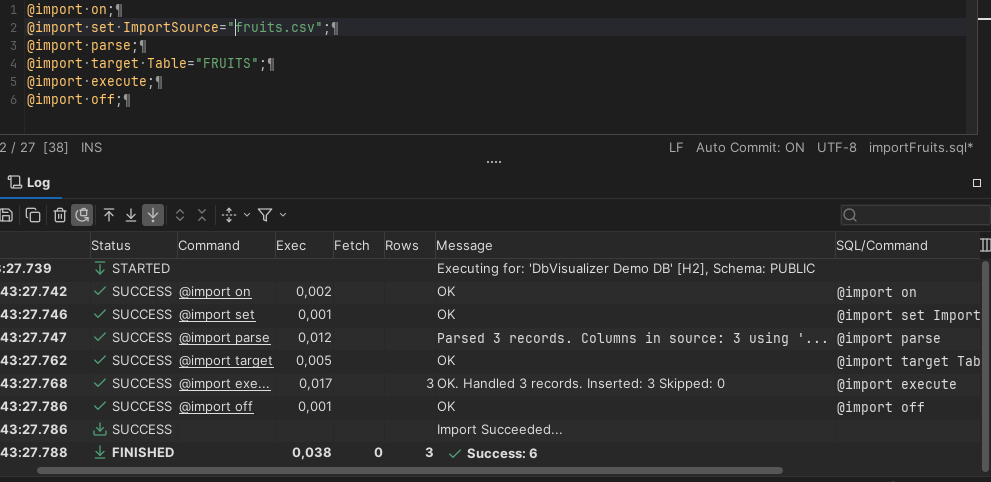Toggle Auto Commit in the status bar

coord(750,147)
